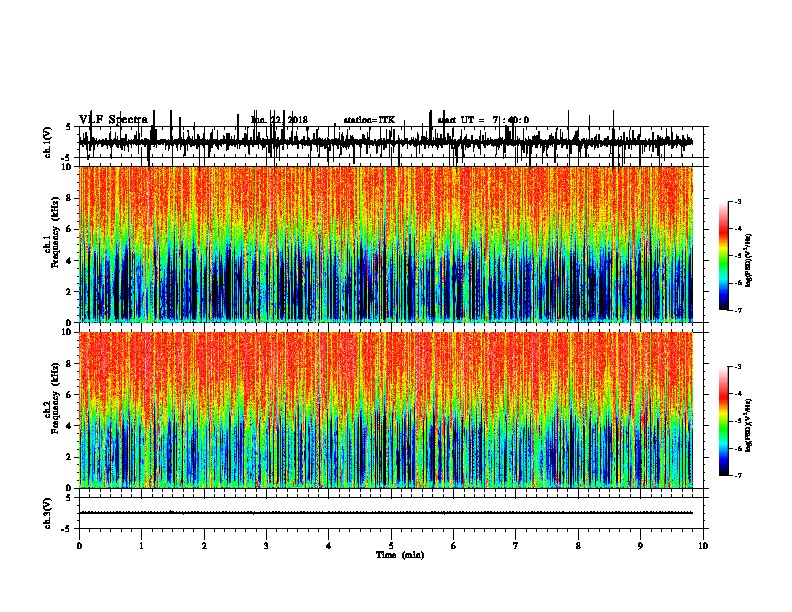The image size is (792, 612).
Task: Click the "8" kHz tick on ch.1 frequency axis
Action: [x=70, y=198]
